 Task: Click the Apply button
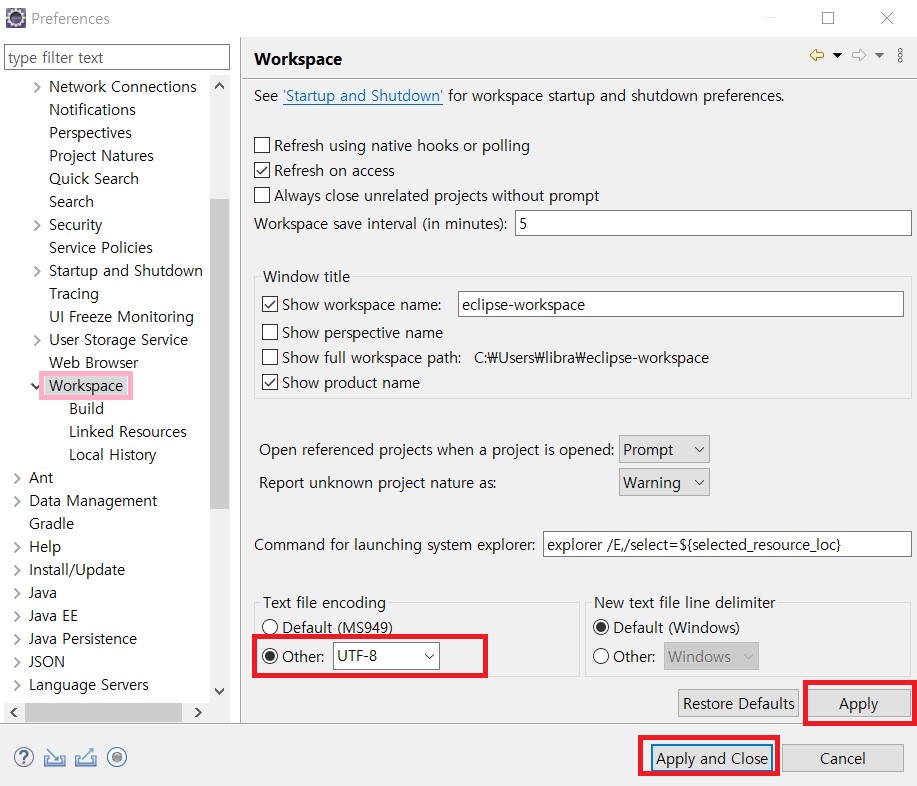tap(858, 704)
